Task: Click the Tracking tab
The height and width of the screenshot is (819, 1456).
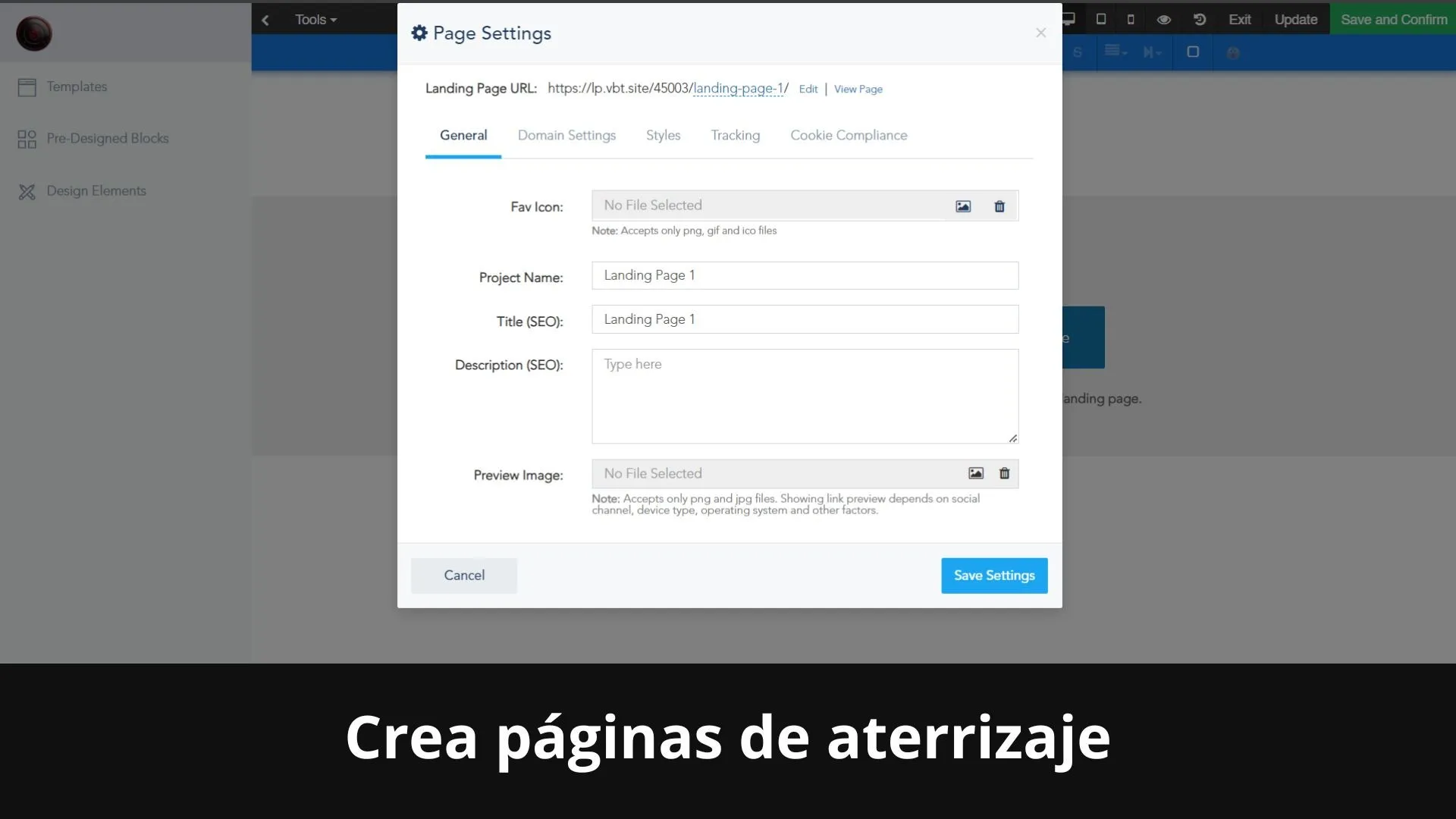Action: coord(735,135)
